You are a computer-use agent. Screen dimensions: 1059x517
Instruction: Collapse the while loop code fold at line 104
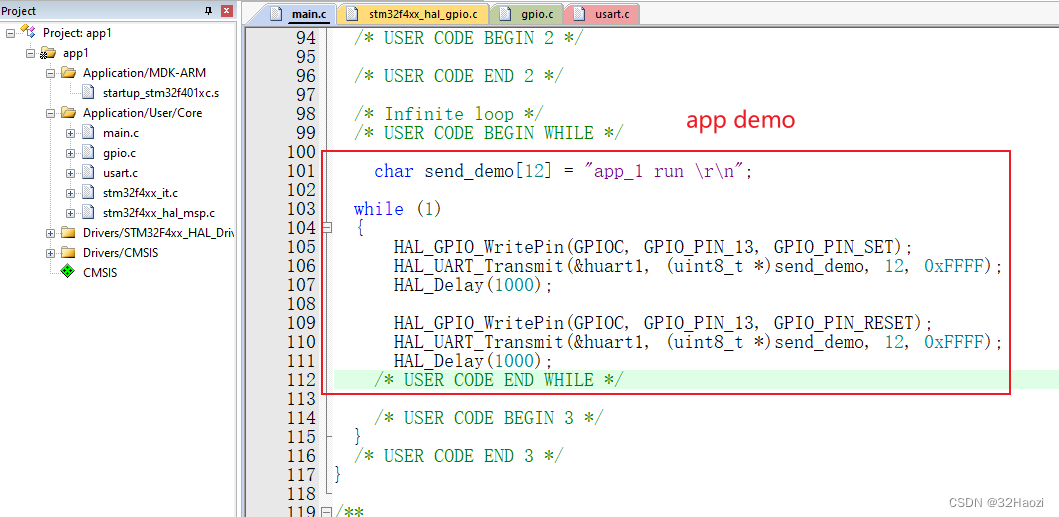(327, 228)
